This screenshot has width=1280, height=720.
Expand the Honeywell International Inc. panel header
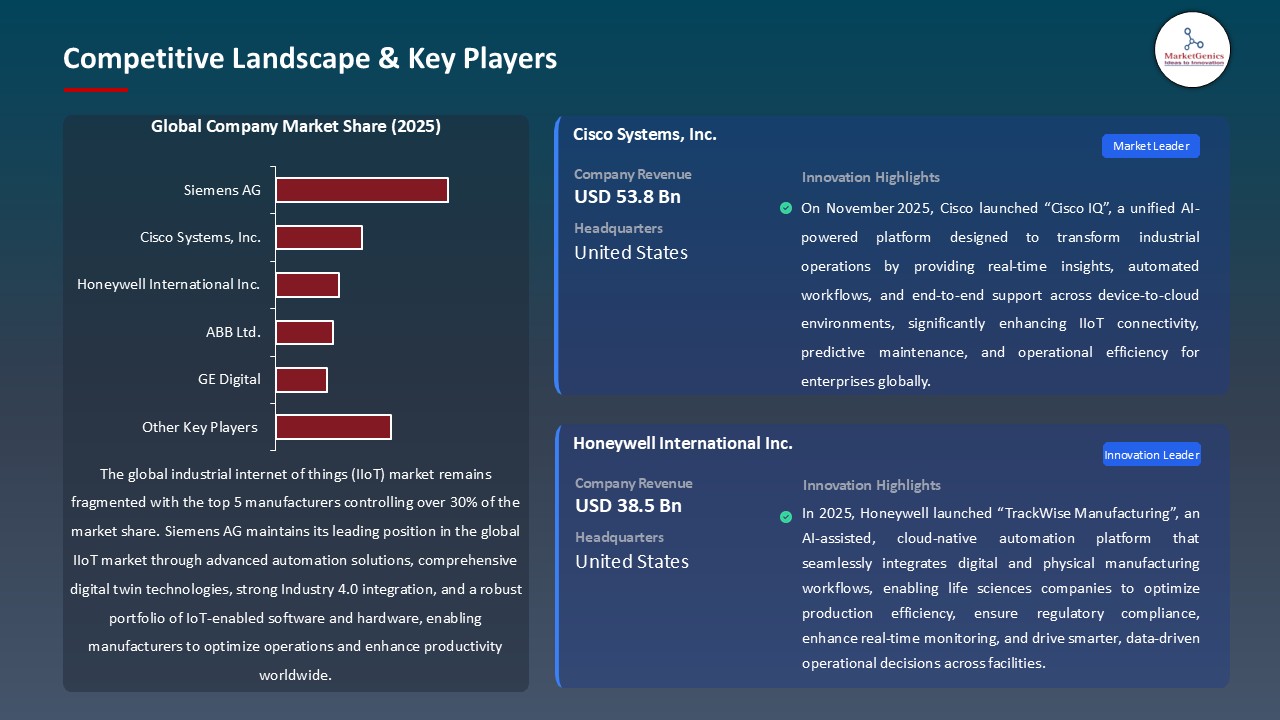pyautogui.click(x=683, y=443)
